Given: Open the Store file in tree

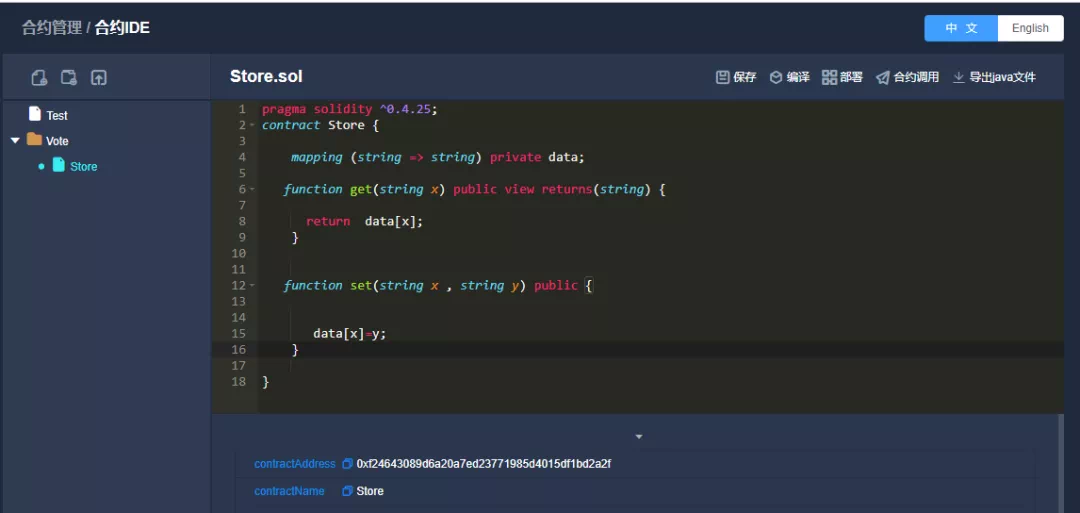Looking at the screenshot, I should [83, 167].
